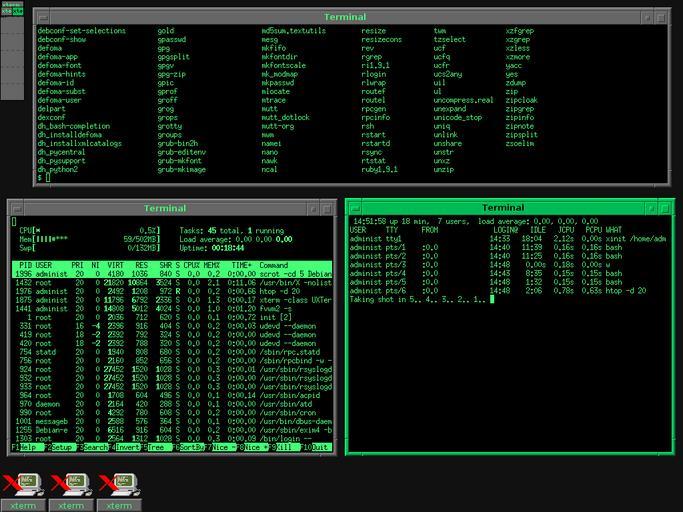Open F6 SortBy options in htop
This screenshot has height=512, width=683.
190,449
